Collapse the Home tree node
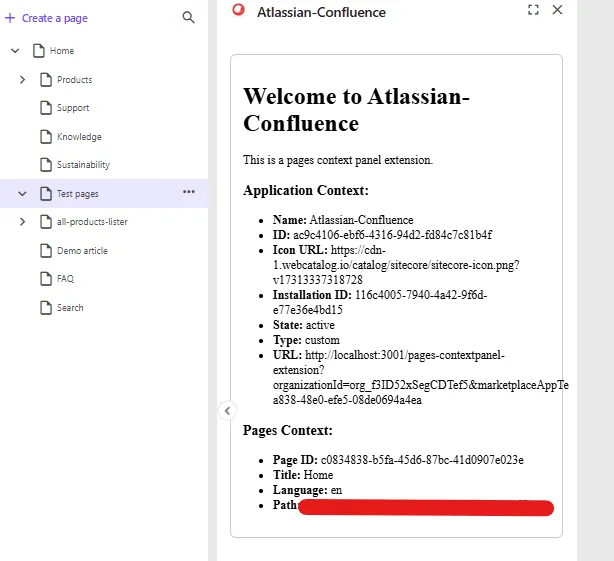Image resolution: width=614 pixels, height=561 pixels. coord(15,51)
